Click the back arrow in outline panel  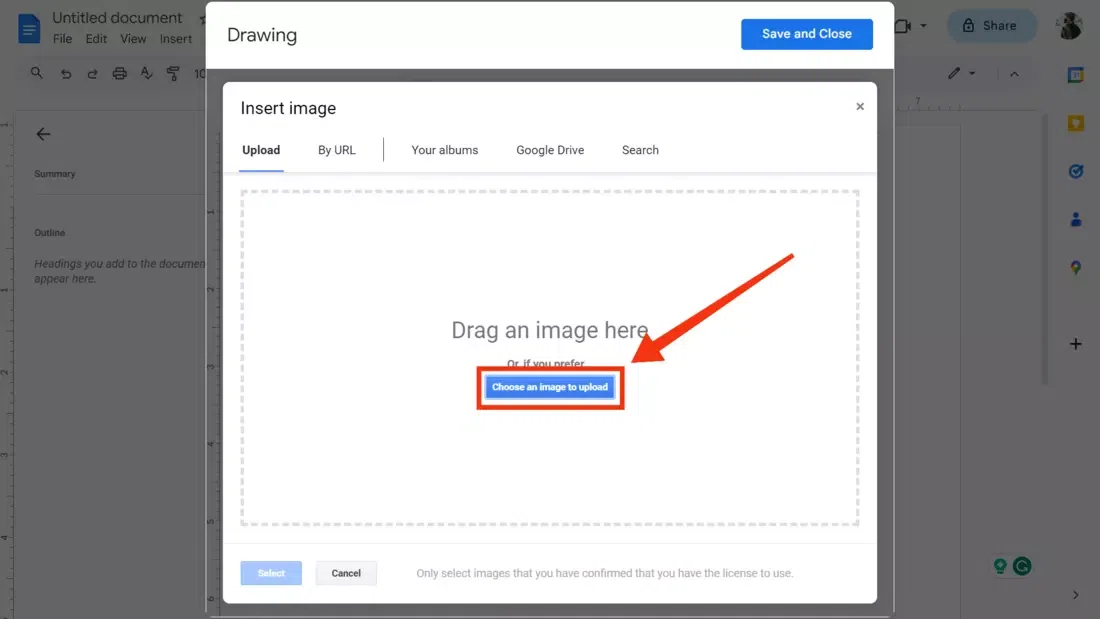click(x=43, y=134)
